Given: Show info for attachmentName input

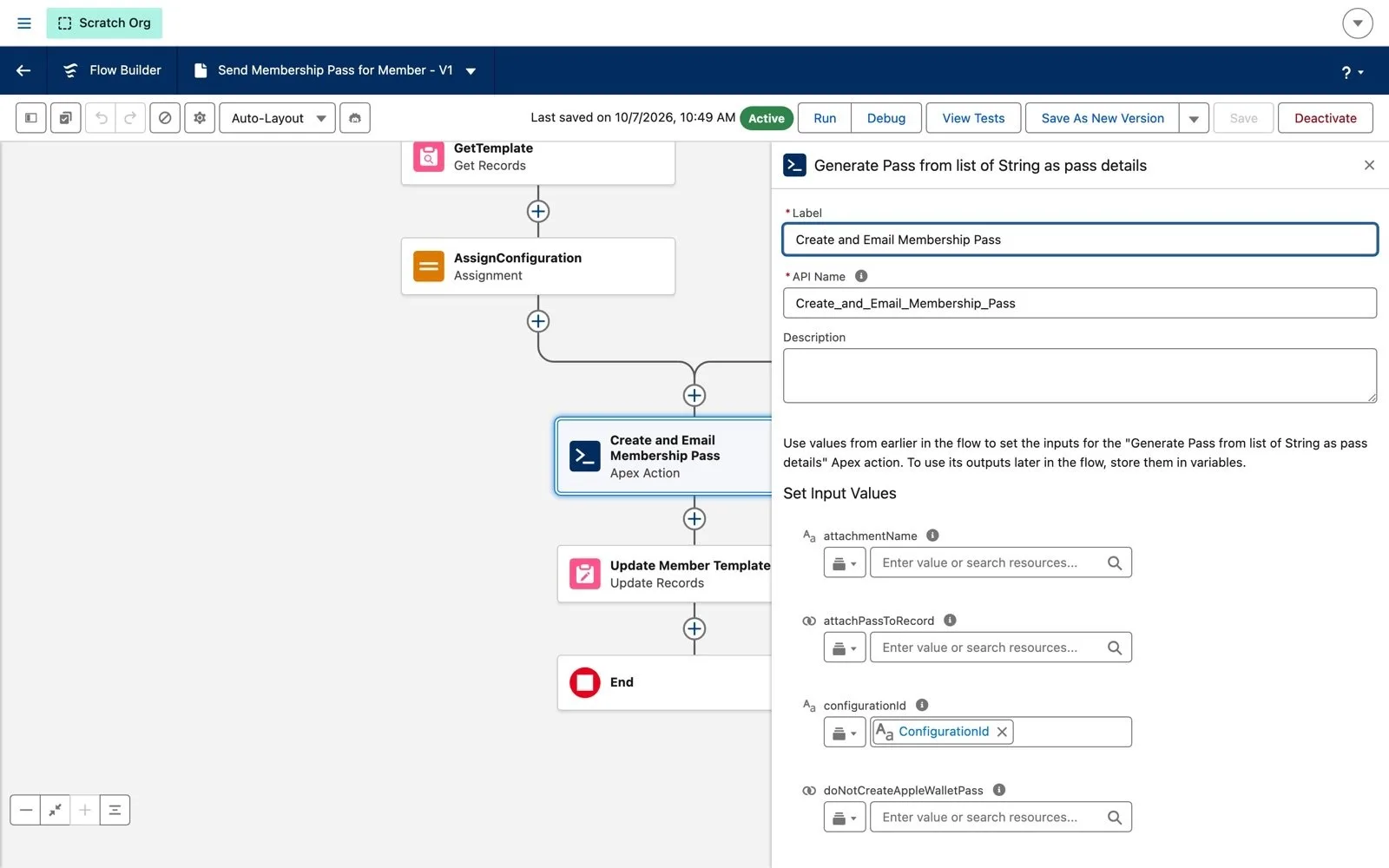Looking at the screenshot, I should pyautogui.click(x=932, y=536).
